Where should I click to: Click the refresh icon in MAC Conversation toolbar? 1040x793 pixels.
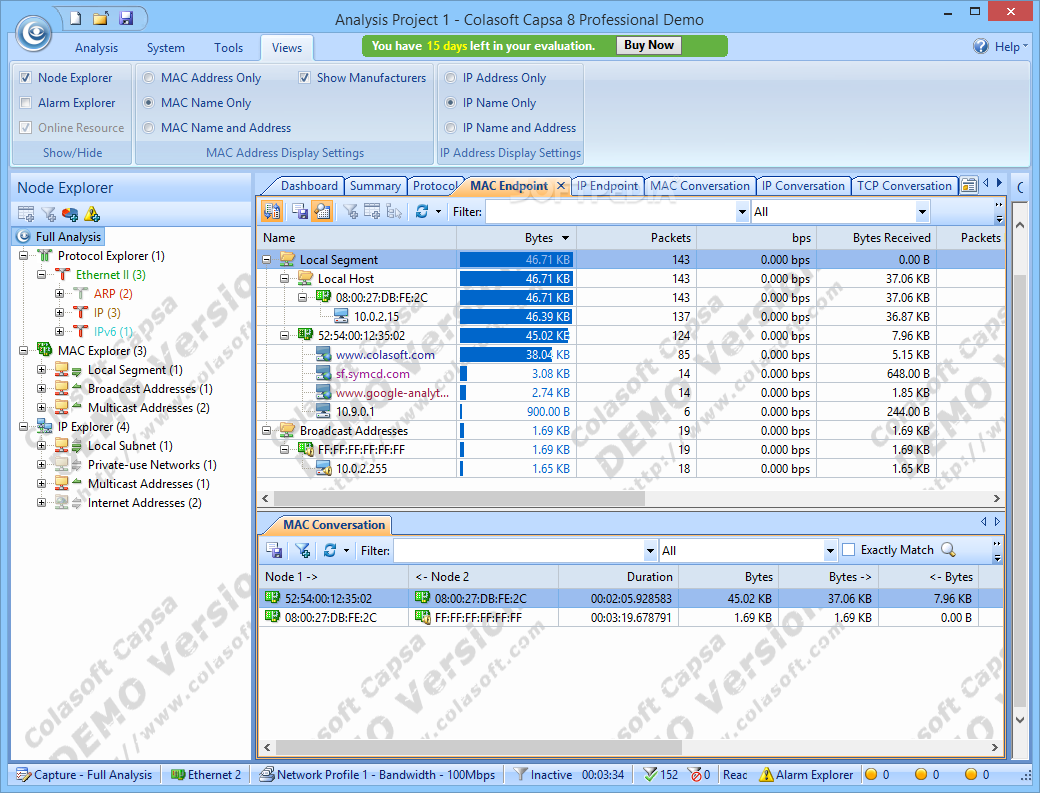[330, 550]
